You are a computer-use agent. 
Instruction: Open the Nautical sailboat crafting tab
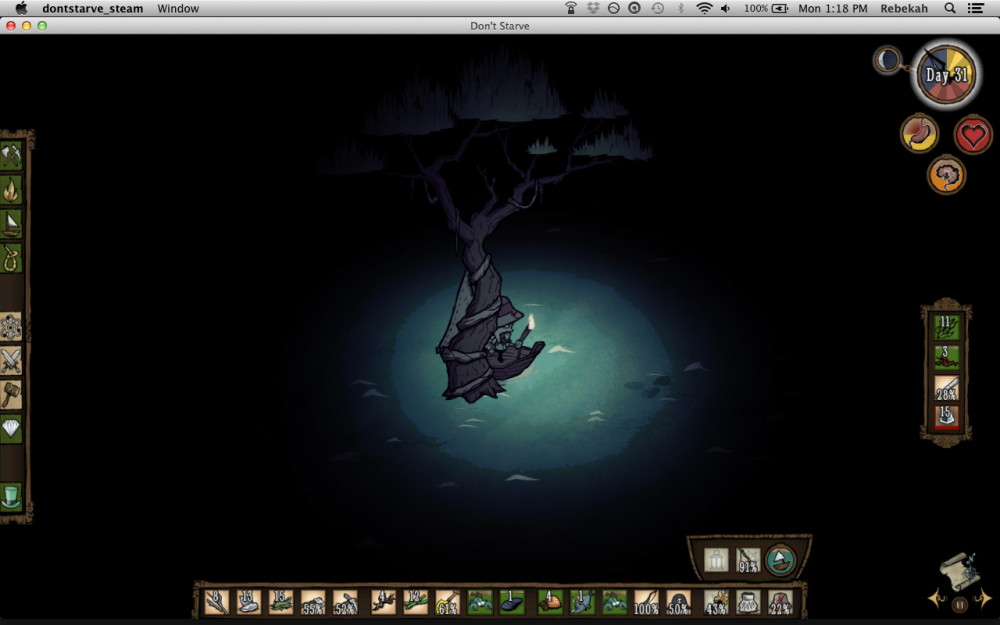coord(11,223)
